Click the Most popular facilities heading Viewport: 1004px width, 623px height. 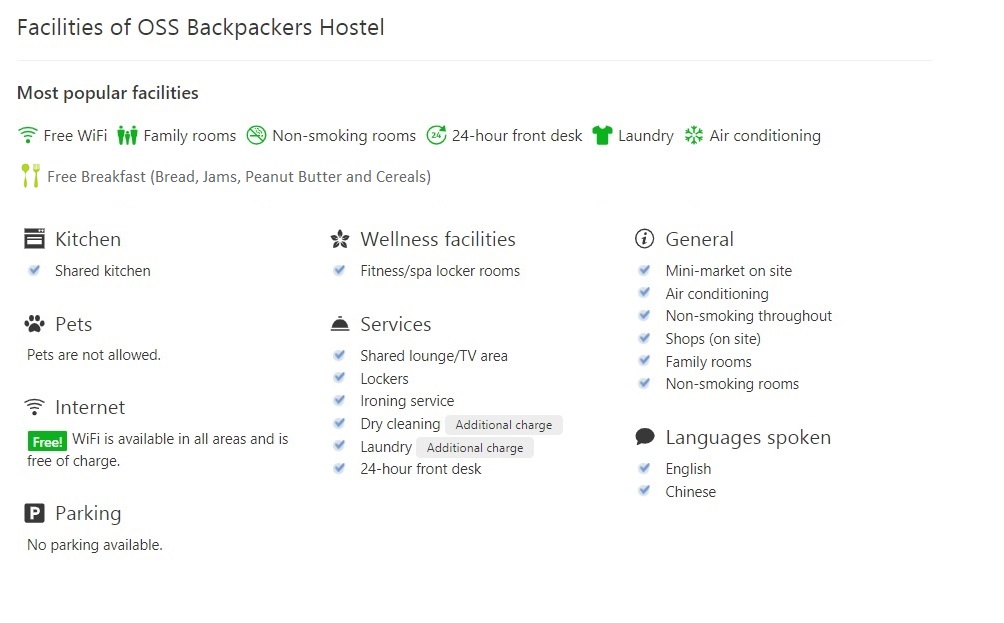pos(108,93)
